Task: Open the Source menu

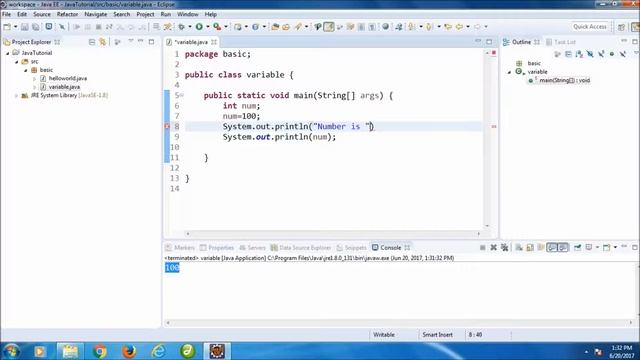Action: tap(42, 14)
